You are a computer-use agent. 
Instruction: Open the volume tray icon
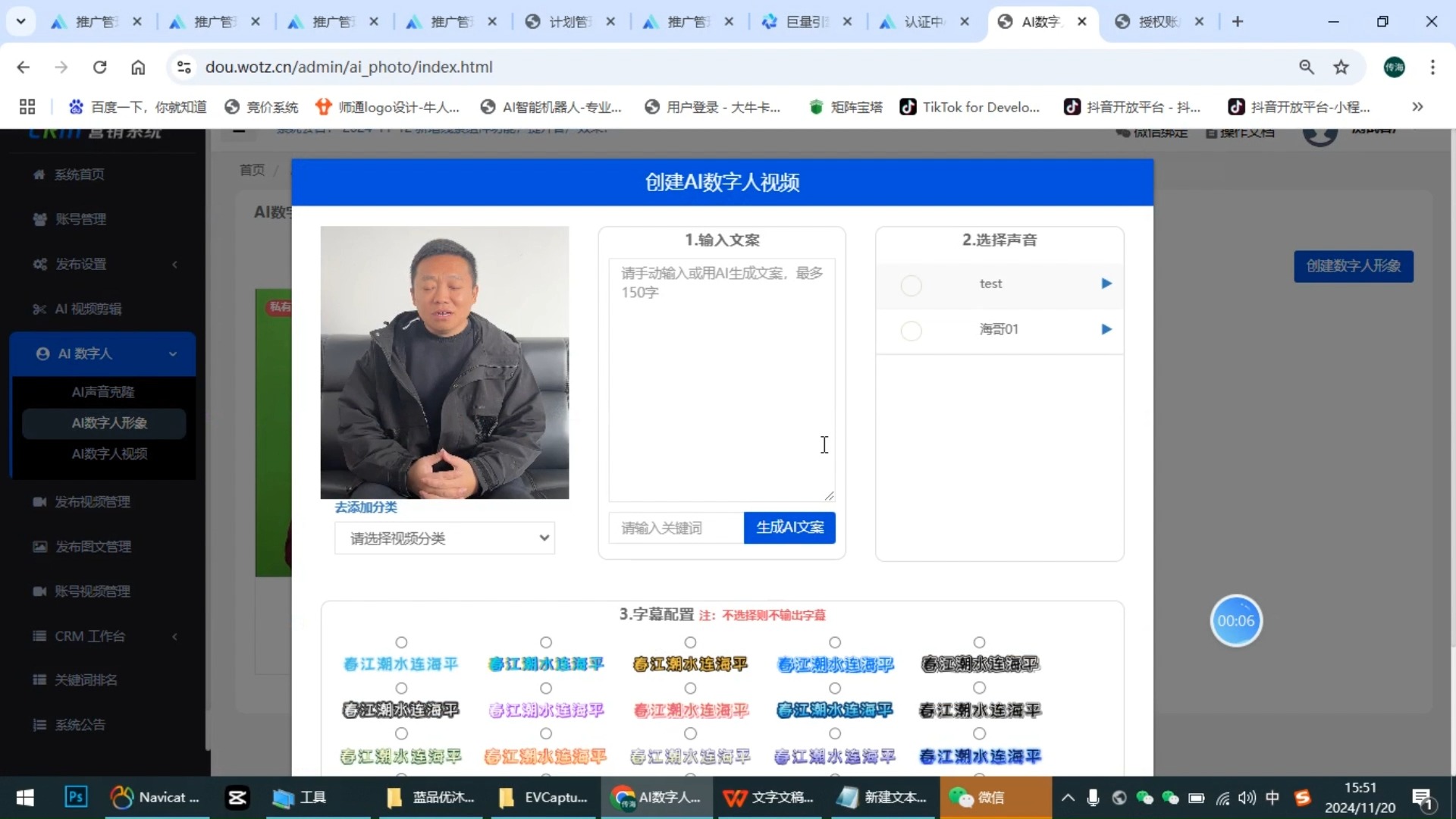[1247, 797]
